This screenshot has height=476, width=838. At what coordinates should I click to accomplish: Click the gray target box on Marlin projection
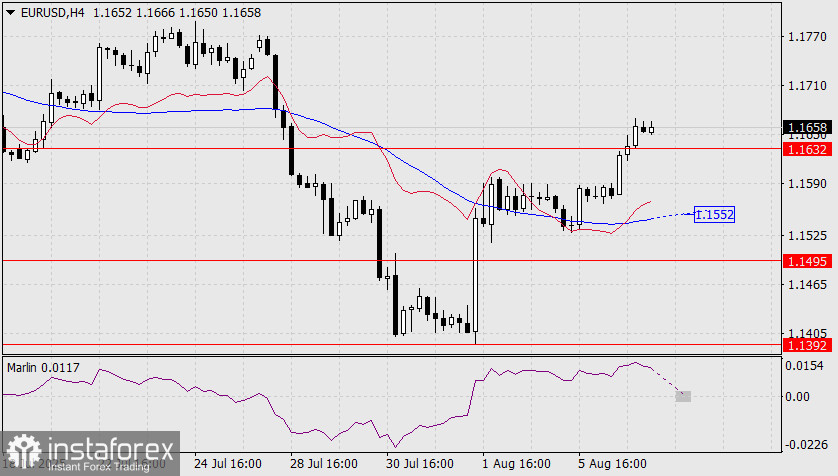[x=683, y=396]
